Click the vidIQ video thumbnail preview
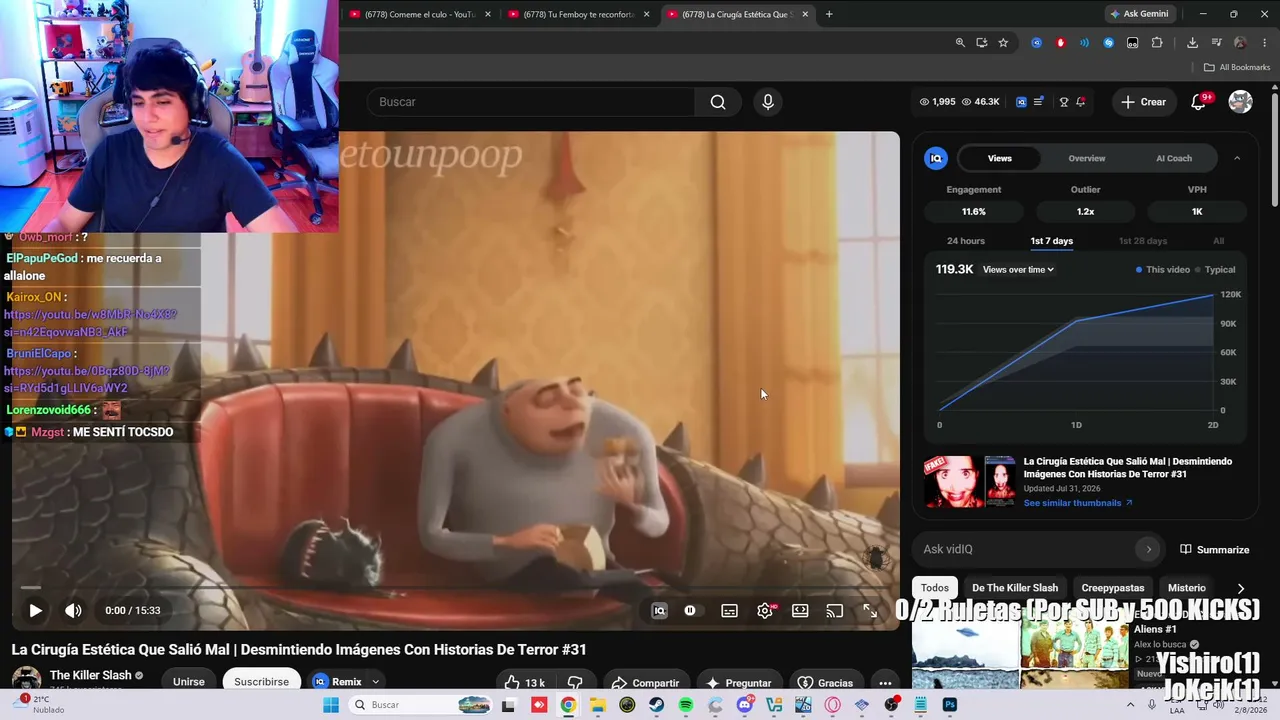The width and height of the screenshot is (1280, 720). 970,482
